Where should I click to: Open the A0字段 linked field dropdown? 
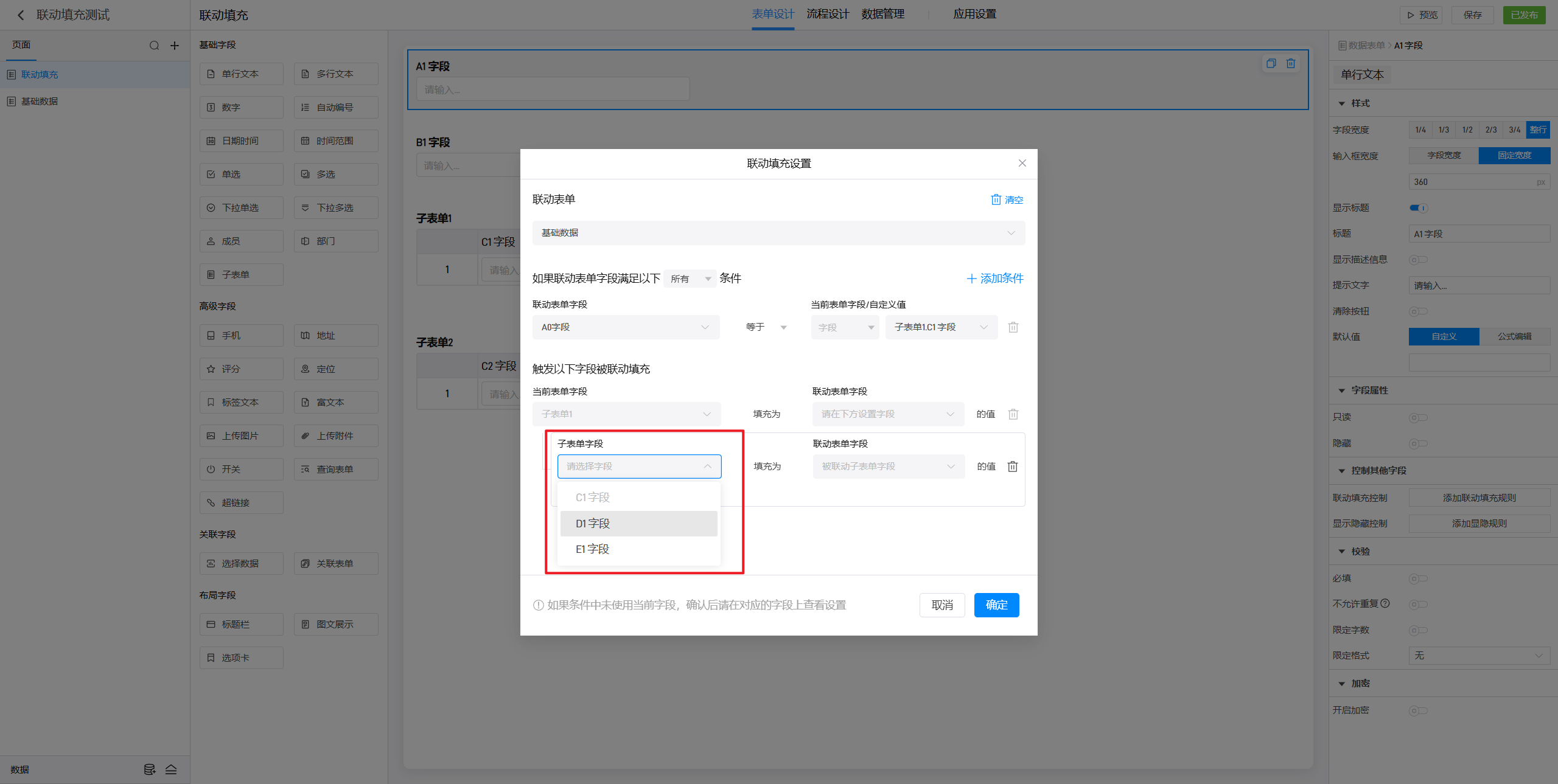[626, 327]
